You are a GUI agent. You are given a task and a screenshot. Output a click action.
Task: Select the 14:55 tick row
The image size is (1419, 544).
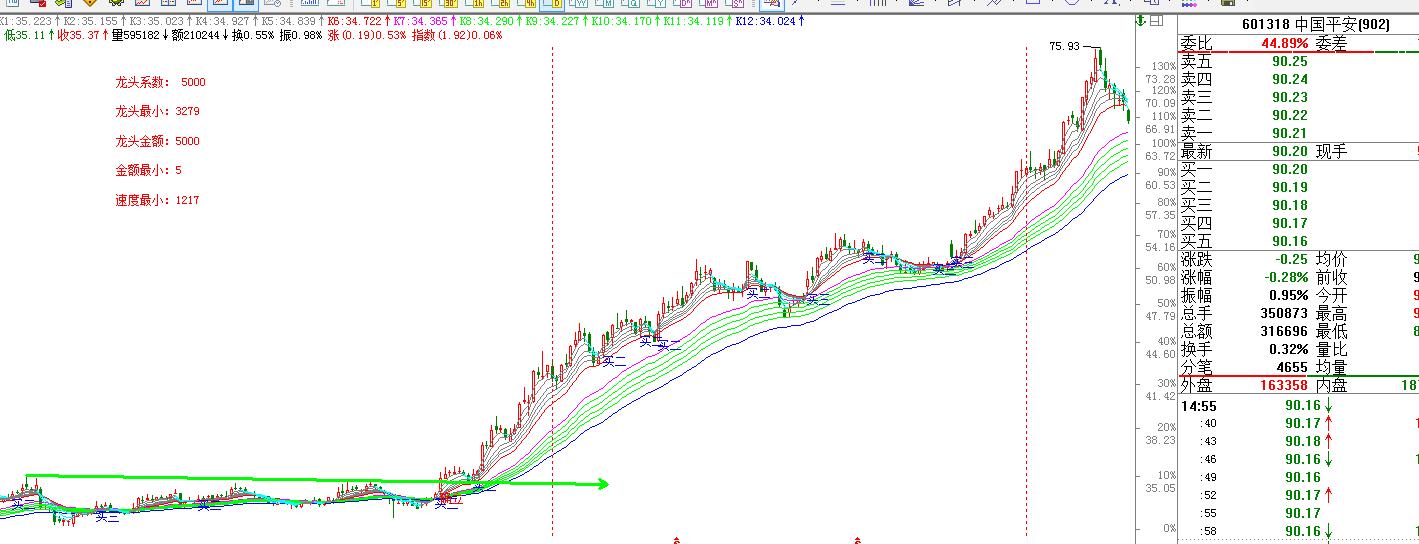(x=1298, y=405)
